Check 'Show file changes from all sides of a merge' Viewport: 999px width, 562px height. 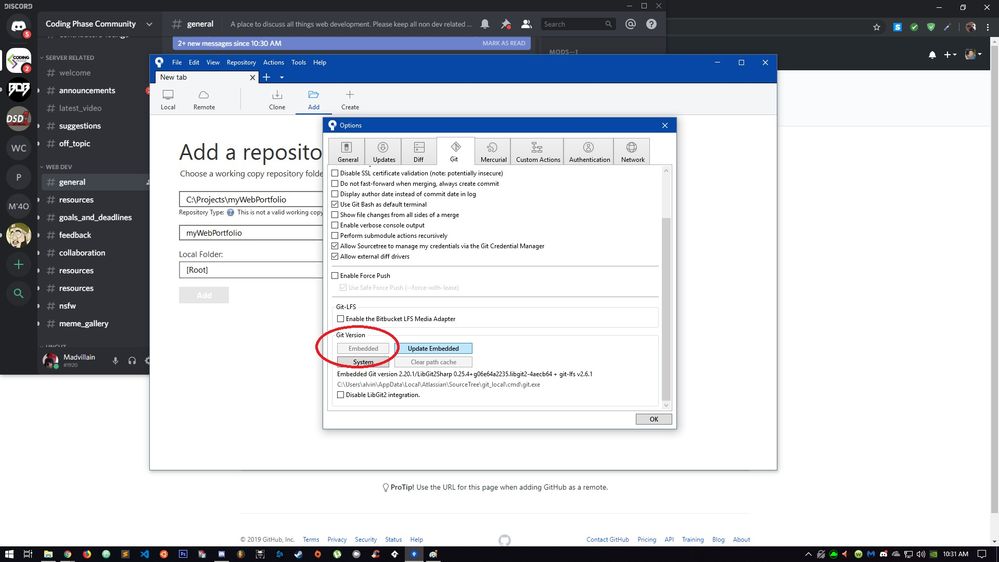pos(334,215)
